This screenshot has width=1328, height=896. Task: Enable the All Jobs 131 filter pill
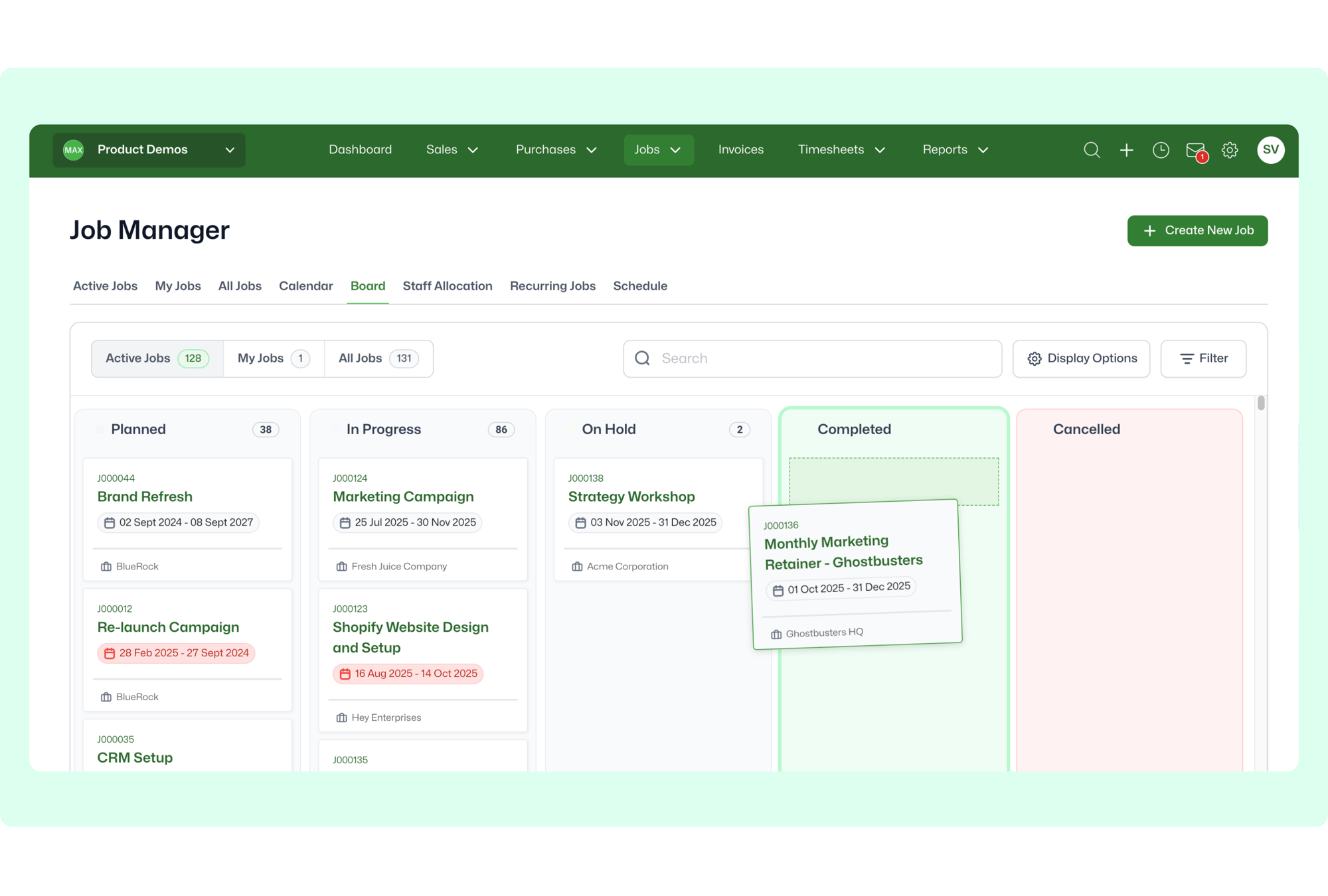pyautogui.click(x=377, y=358)
